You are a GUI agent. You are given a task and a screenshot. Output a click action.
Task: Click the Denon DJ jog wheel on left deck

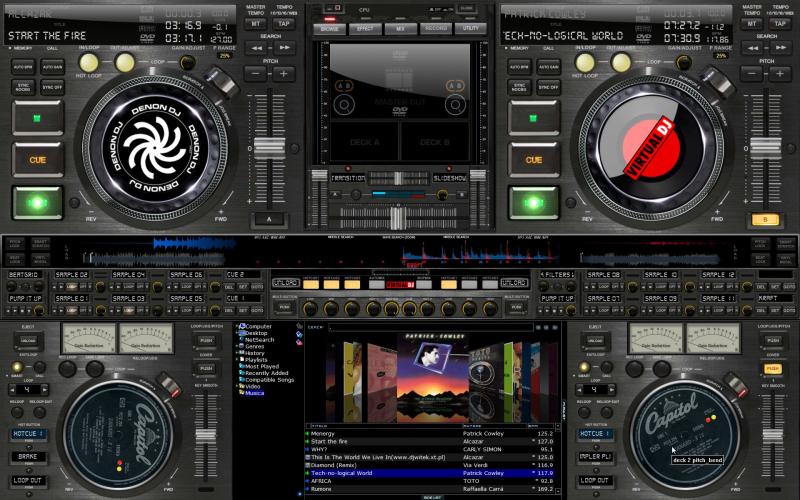tap(155, 149)
